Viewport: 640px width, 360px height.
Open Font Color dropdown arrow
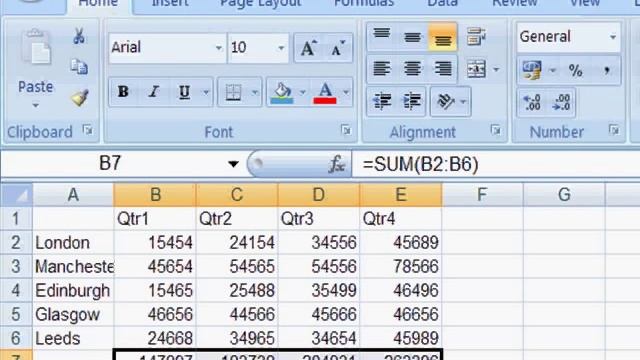(346, 93)
